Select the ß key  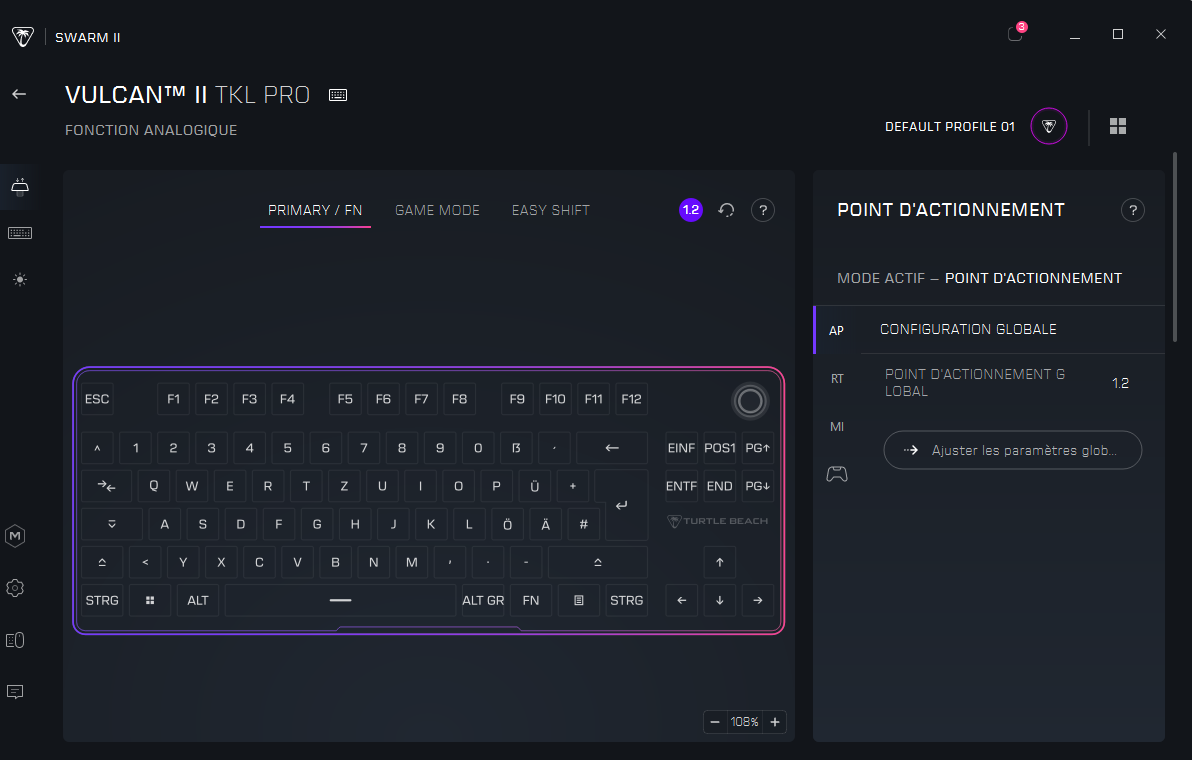click(516, 448)
